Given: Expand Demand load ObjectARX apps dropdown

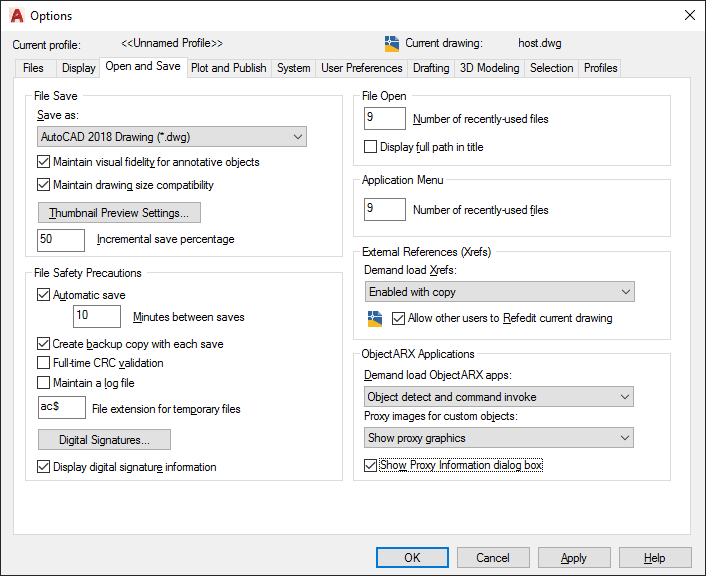Looking at the screenshot, I should click(x=500, y=397).
